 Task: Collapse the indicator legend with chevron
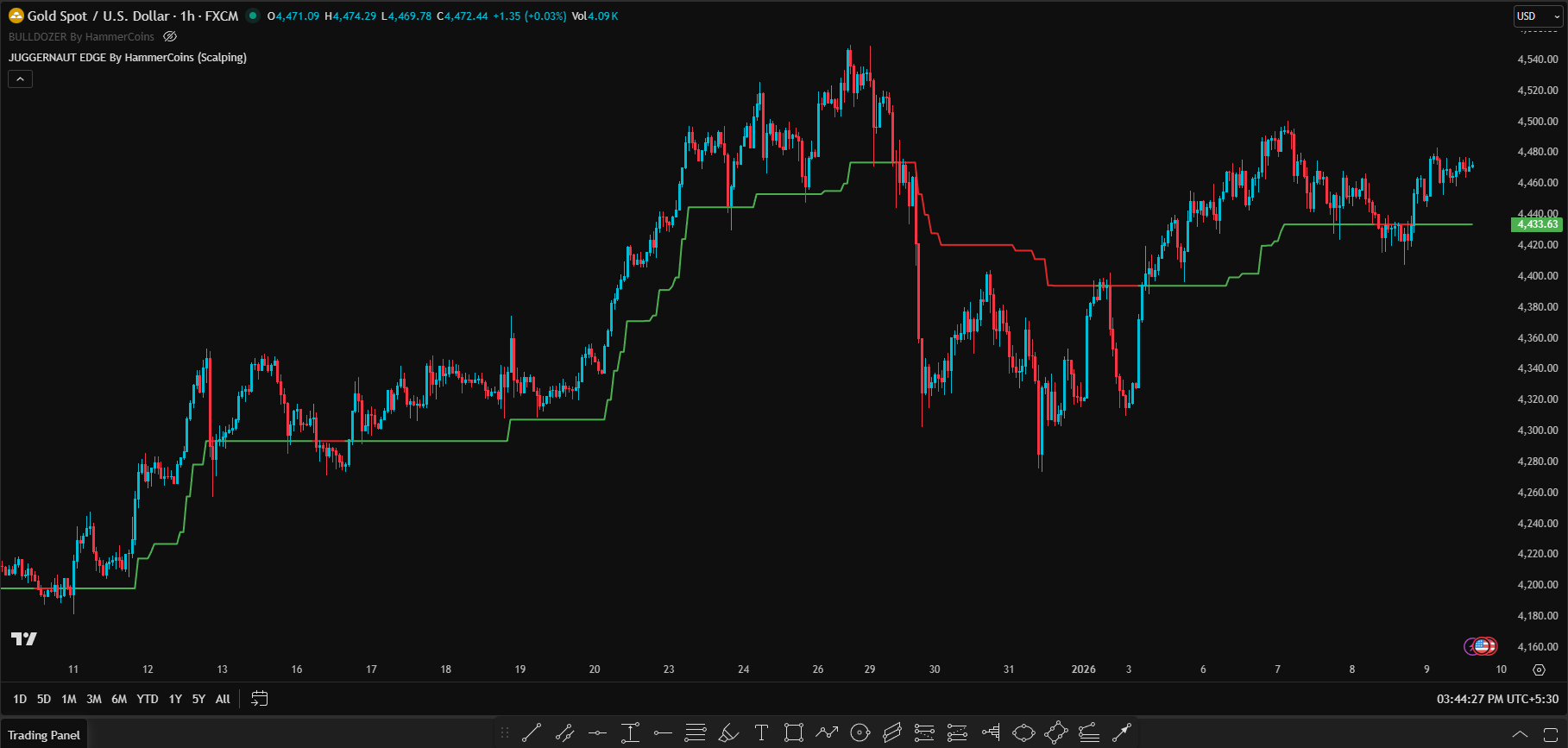(21, 79)
